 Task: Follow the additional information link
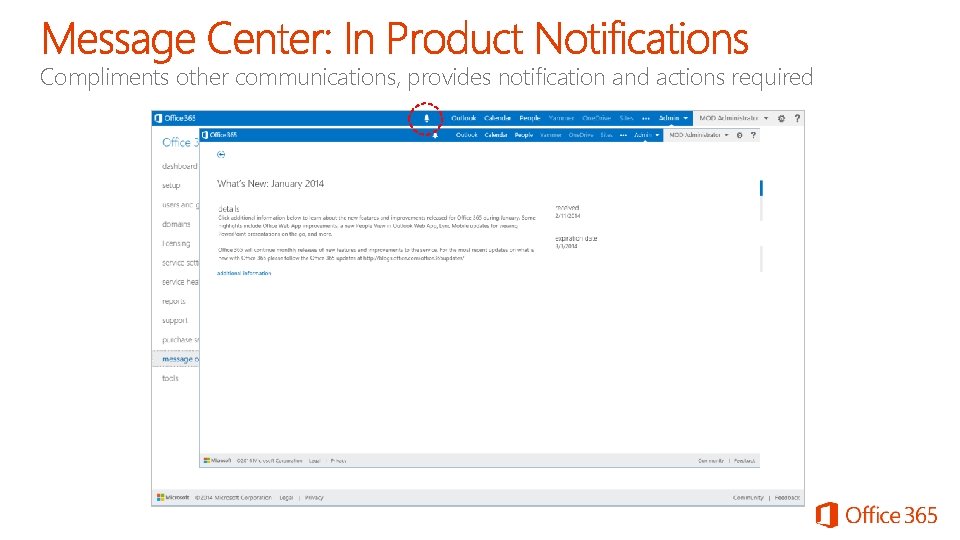pyautogui.click(x=244, y=273)
